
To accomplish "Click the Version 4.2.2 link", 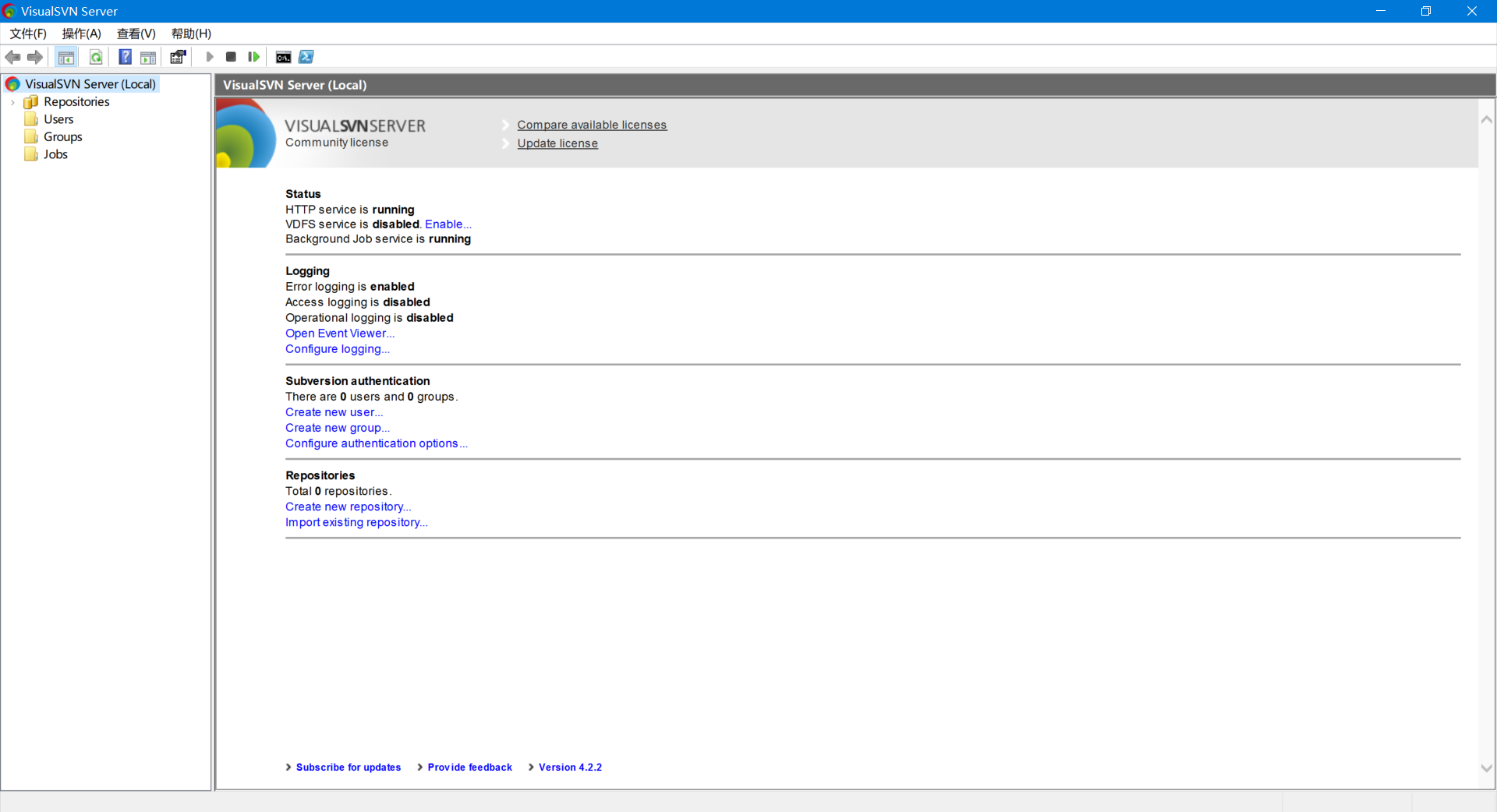I will pyautogui.click(x=570, y=768).
